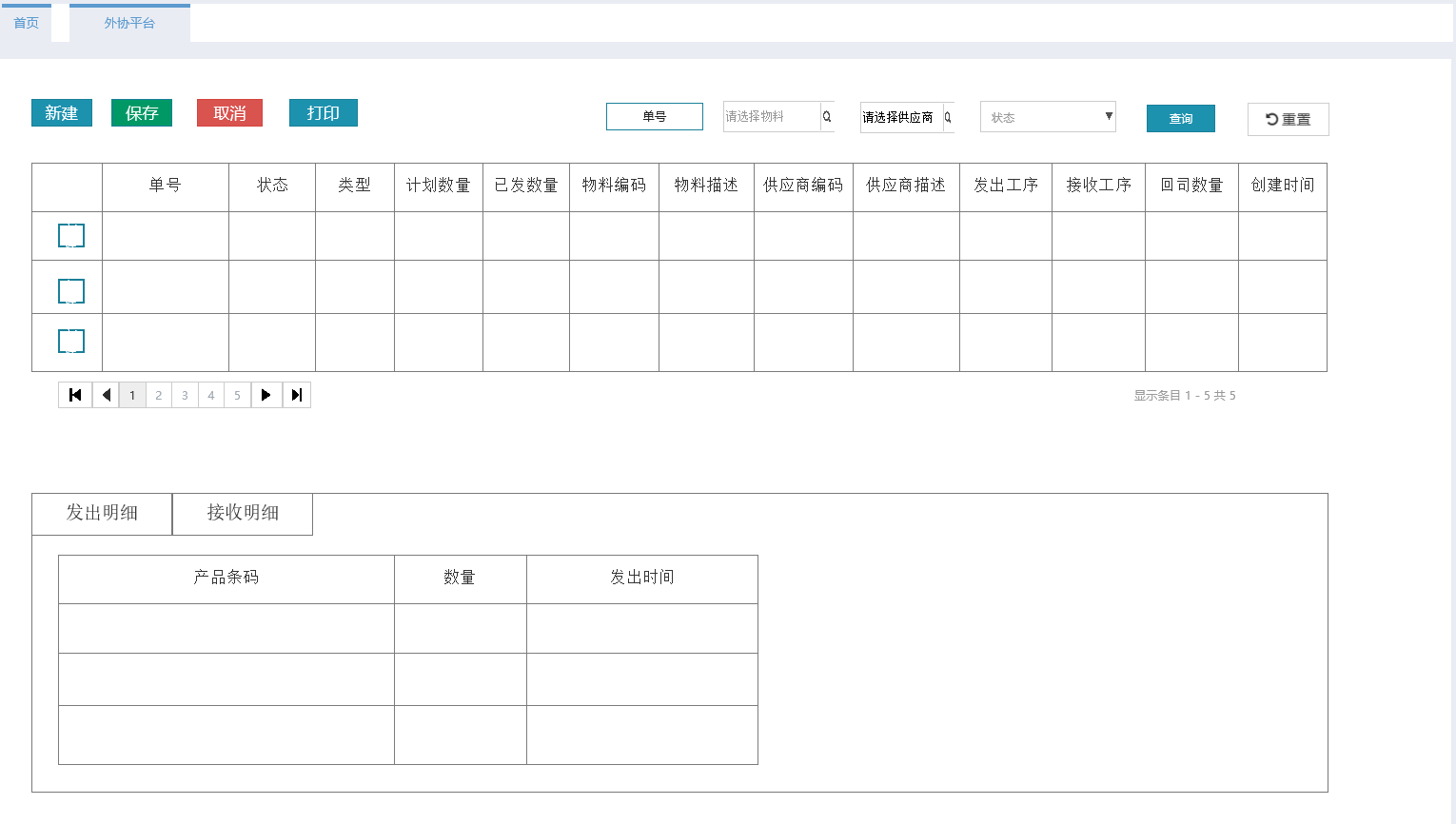Click the 发出时间 column header
Image resolution: width=1456 pixels, height=824 pixels.
click(x=642, y=579)
